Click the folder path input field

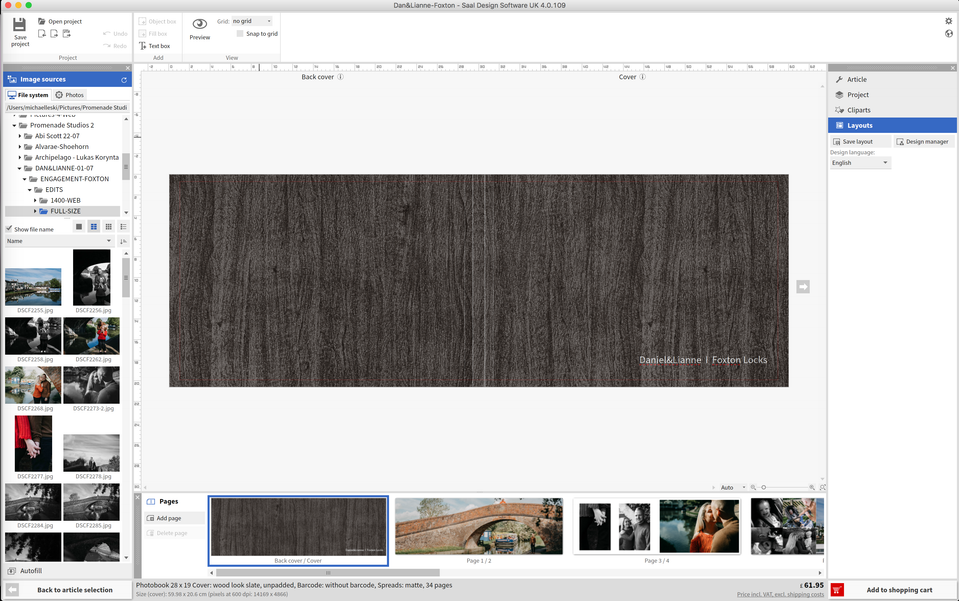(x=67, y=108)
